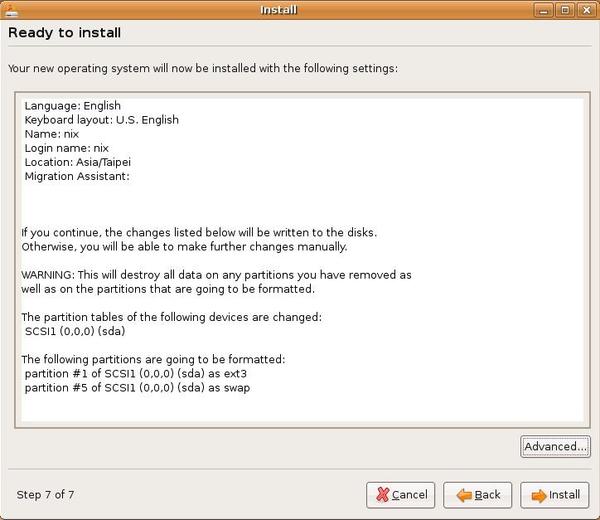Screen dimensions: 600x520
Task: Click 'SCSI1 (0,0,0) (sda)' device entry
Action: [75, 331]
